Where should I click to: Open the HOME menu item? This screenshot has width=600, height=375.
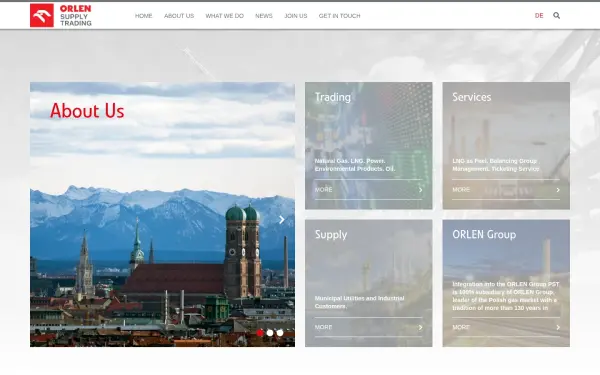click(143, 16)
